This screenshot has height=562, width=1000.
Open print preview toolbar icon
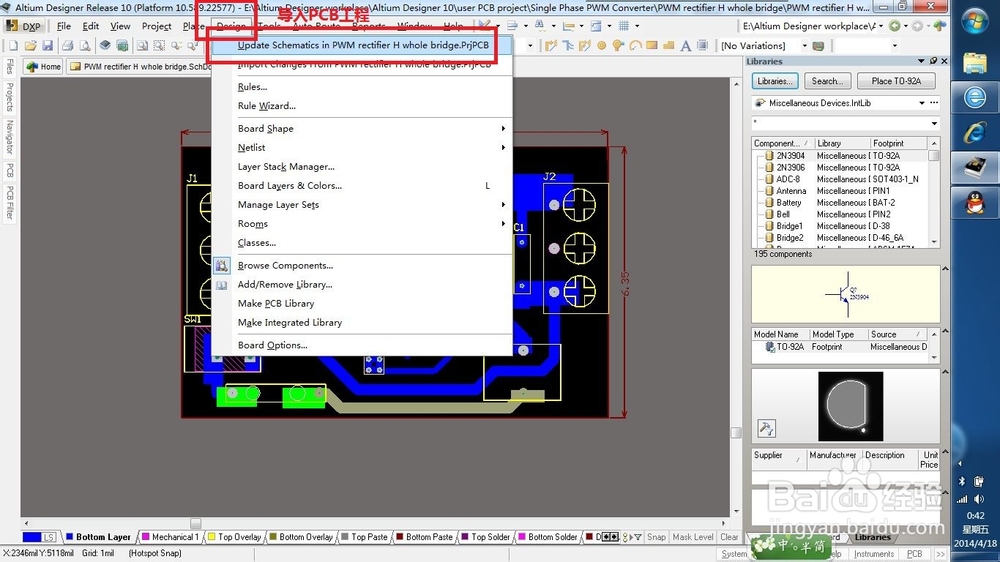[x=85, y=46]
